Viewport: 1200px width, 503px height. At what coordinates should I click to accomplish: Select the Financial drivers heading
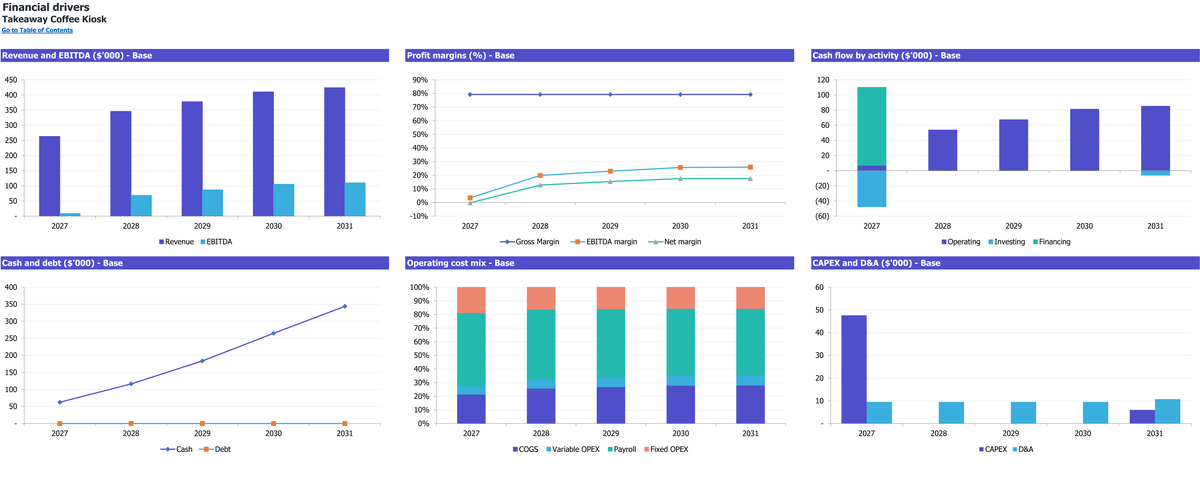(x=44, y=7)
